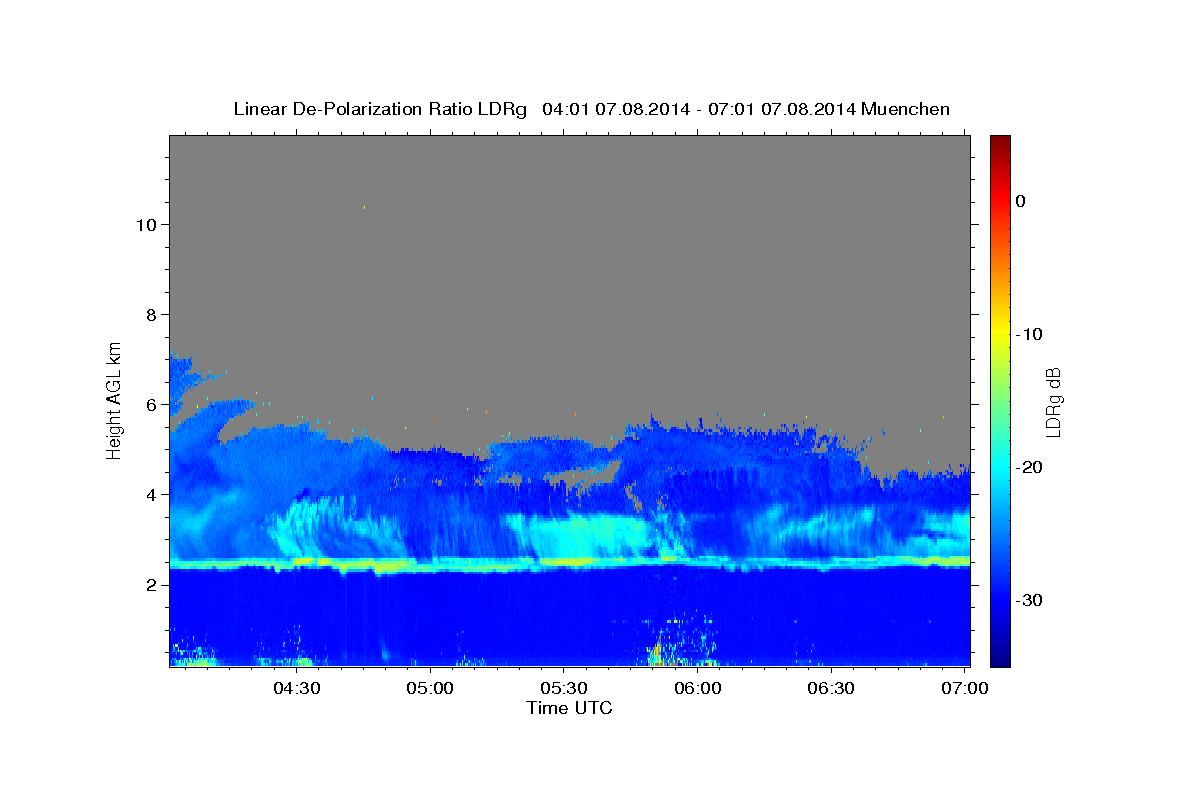Viewport: 1200px width, 800px height.
Task: Click the cyan section of the colorbar
Action: 1000,467
